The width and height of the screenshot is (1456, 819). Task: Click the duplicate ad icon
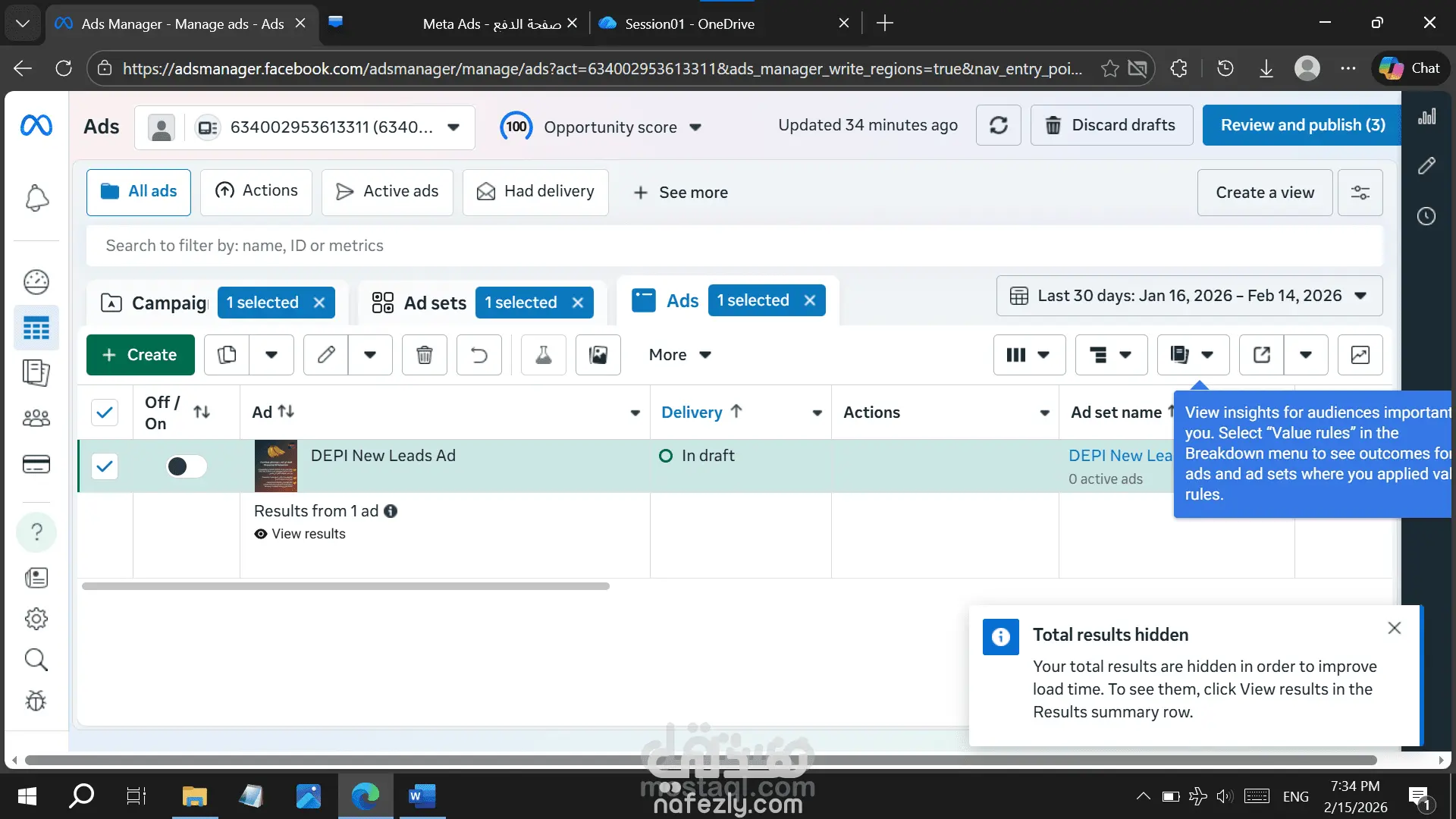point(227,355)
